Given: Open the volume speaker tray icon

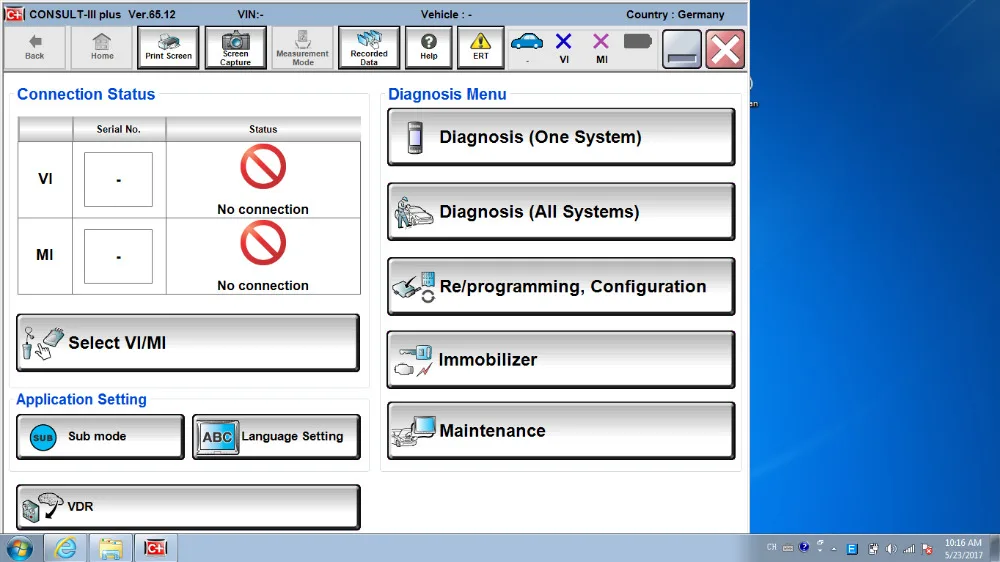Looking at the screenshot, I should point(891,549).
